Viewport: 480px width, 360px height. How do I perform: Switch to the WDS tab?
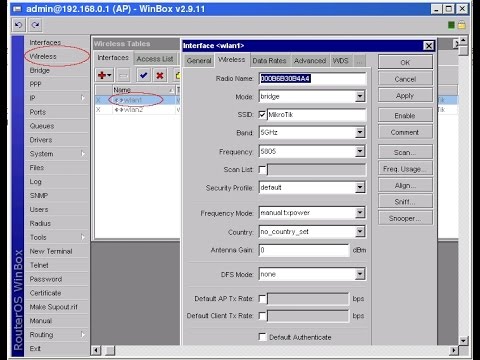click(x=341, y=61)
